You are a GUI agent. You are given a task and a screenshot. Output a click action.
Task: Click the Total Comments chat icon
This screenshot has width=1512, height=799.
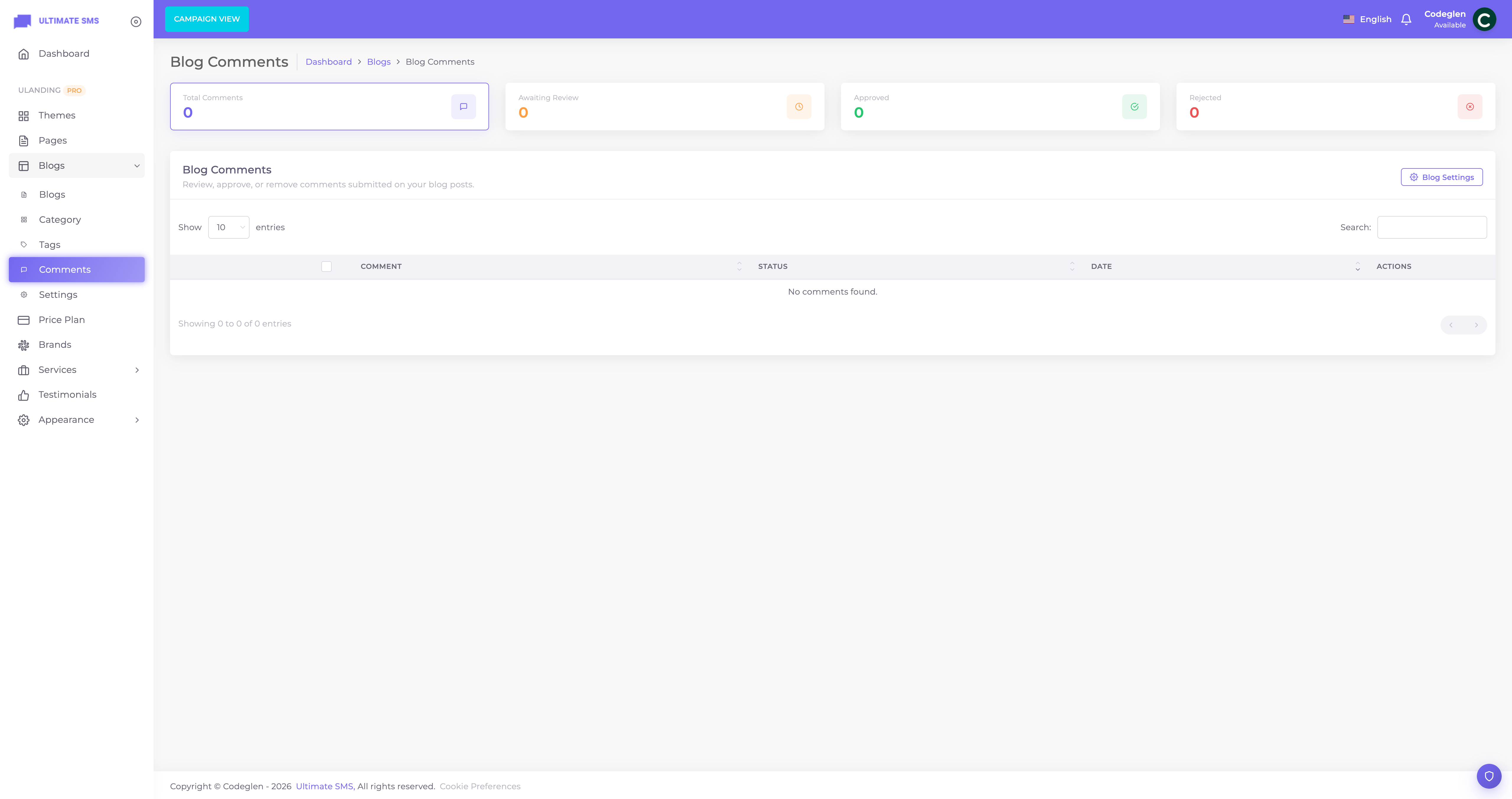(x=463, y=107)
